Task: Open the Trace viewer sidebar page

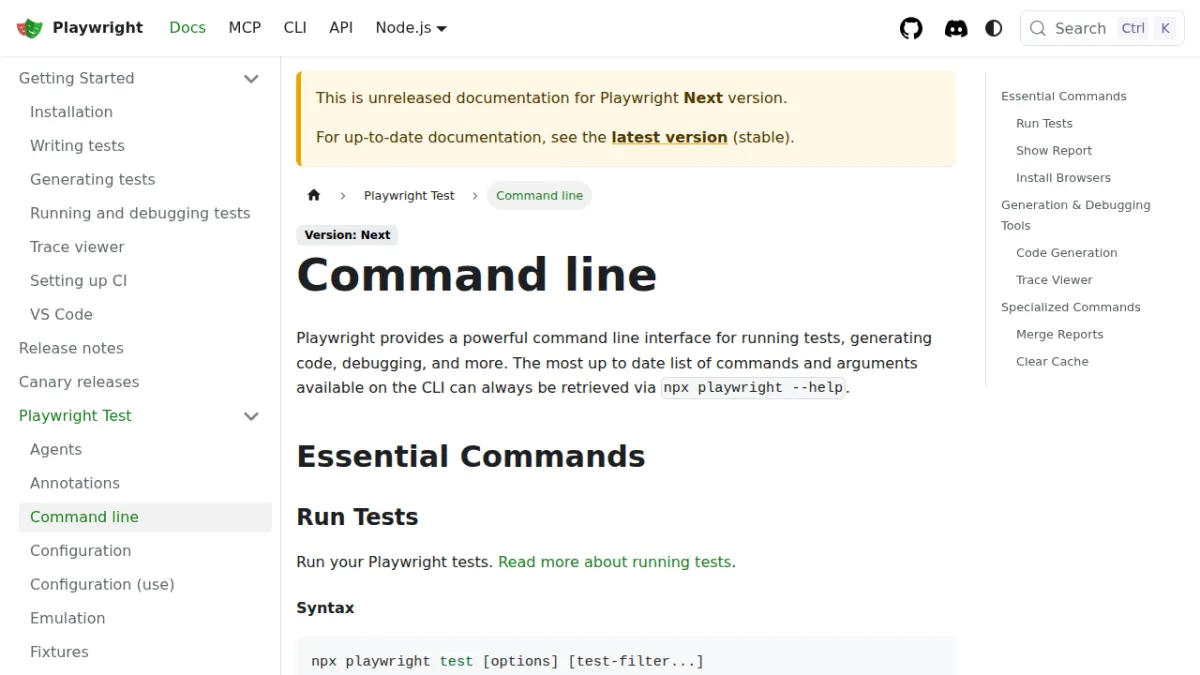Action: pyautogui.click(x=77, y=247)
